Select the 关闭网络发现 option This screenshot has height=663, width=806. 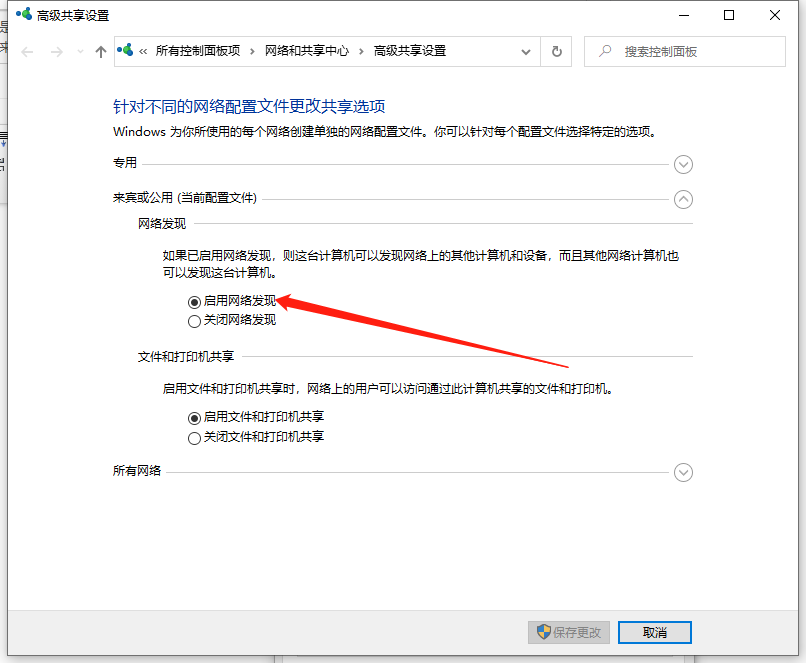tap(194, 321)
